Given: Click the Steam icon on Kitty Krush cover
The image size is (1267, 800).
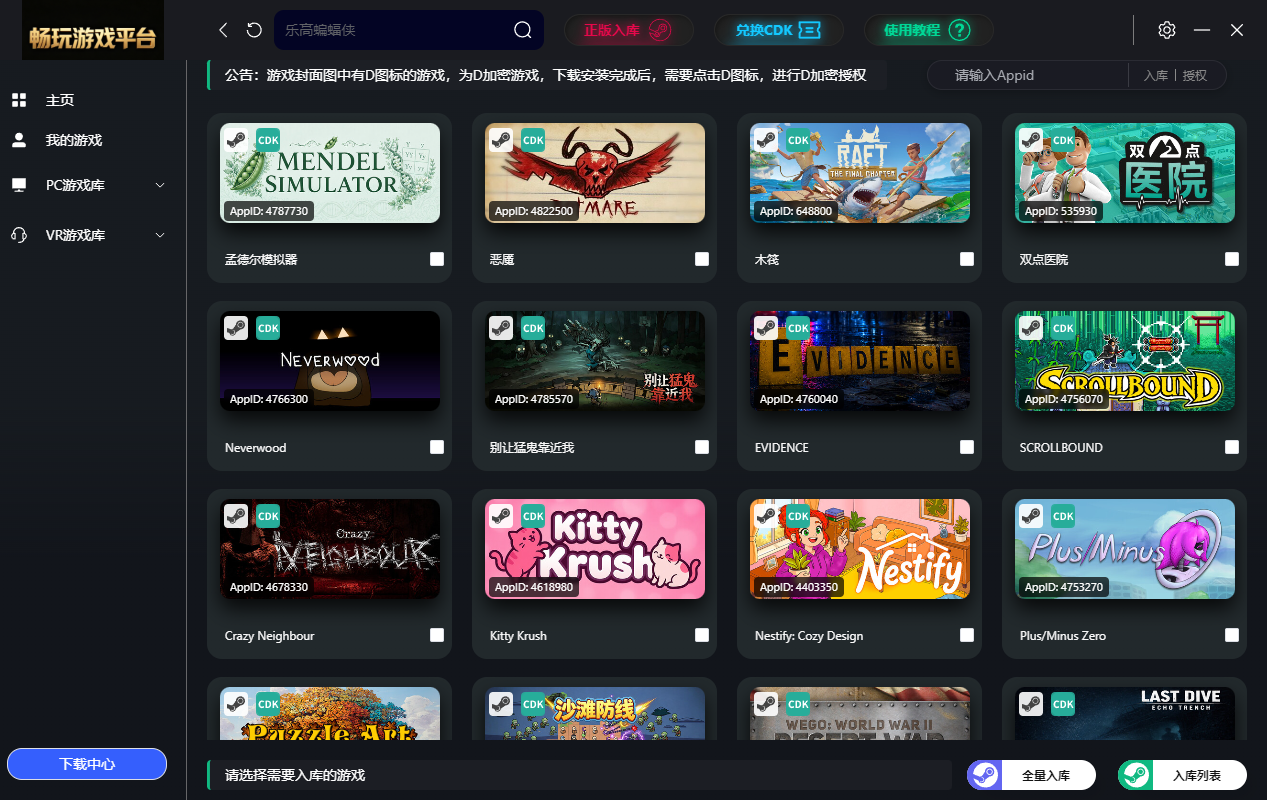Looking at the screenshot, I should [x=501, y=516].
